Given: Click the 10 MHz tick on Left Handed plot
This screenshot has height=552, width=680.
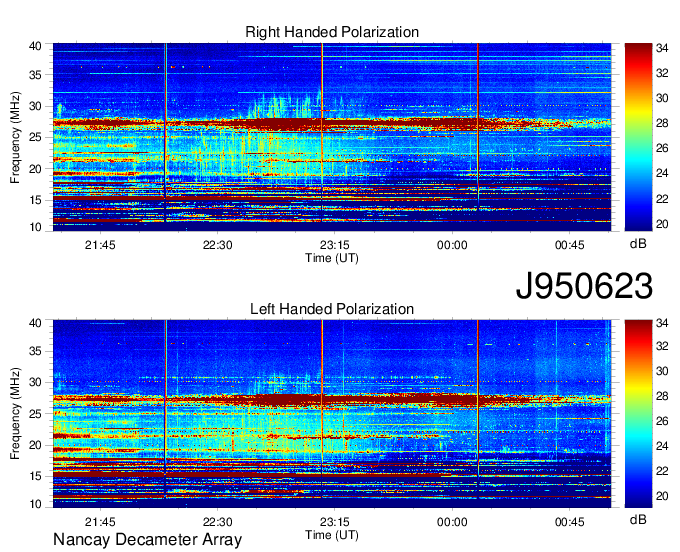Looking at the screenshot, I should coord(36,504).
